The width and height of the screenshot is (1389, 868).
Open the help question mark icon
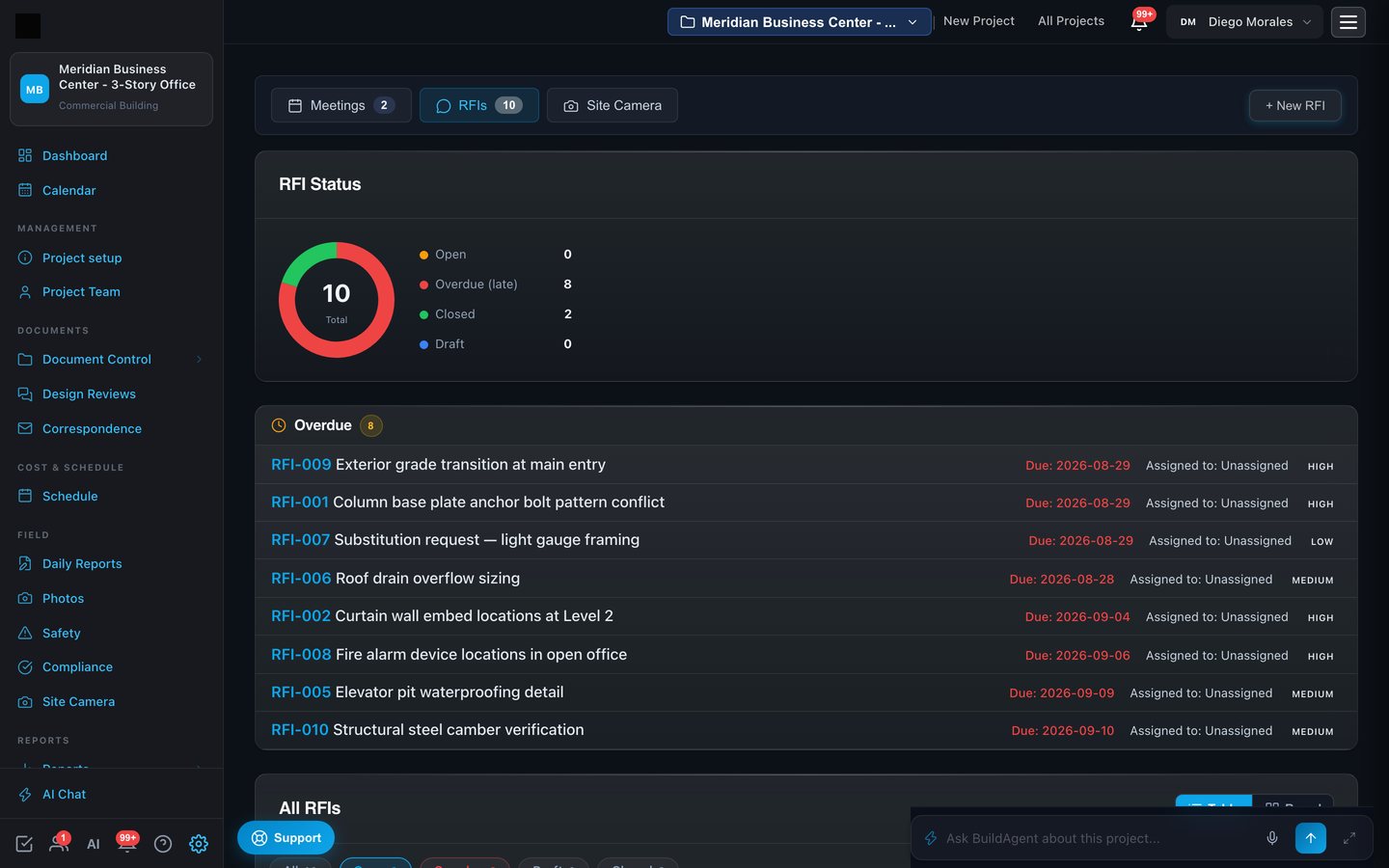point(163,844)
